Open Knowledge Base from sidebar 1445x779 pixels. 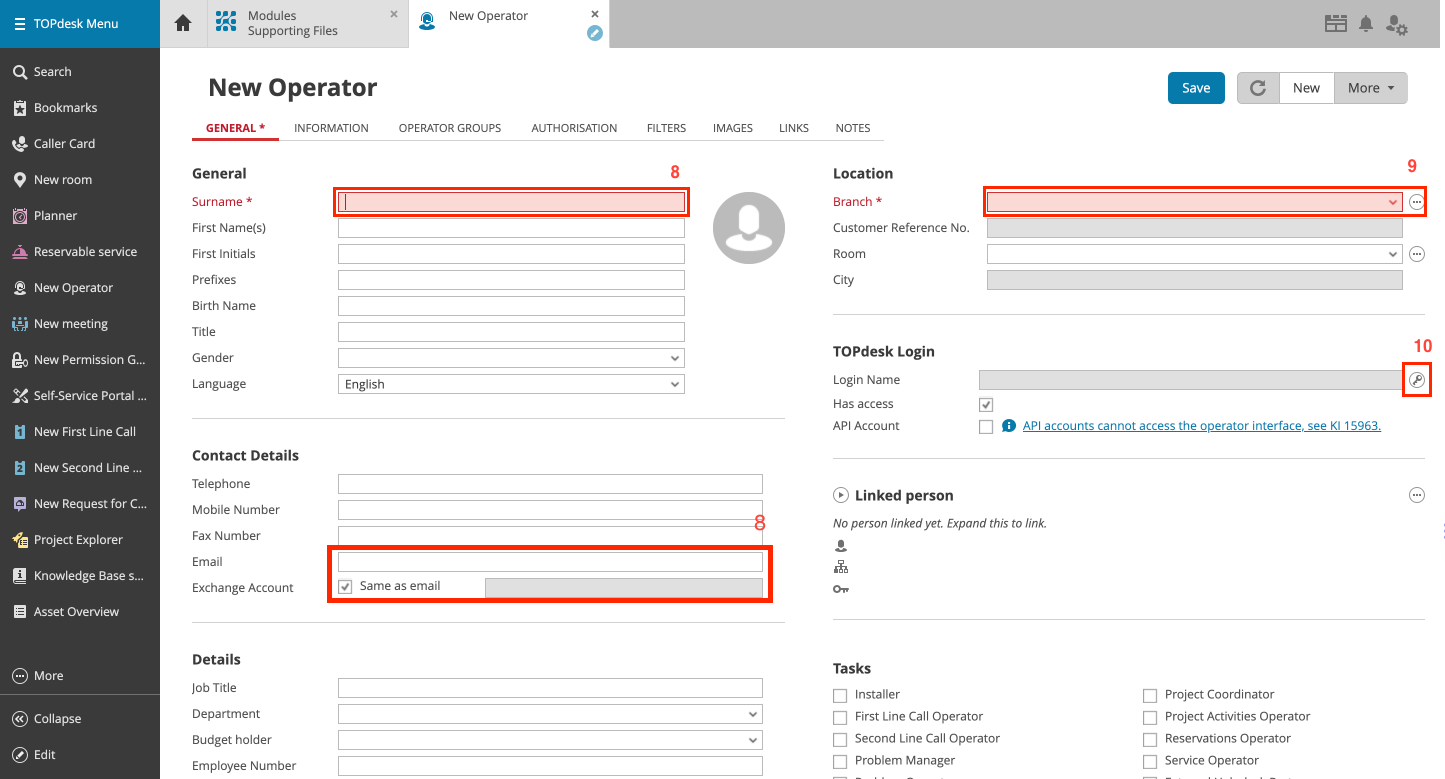(19, 576)
